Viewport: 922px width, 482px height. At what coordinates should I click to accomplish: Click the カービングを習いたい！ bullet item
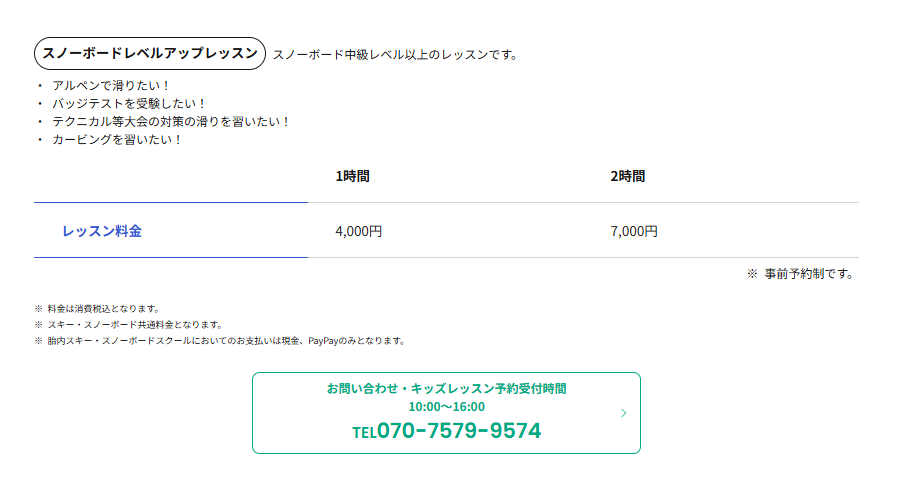click(x=117, y=139)
